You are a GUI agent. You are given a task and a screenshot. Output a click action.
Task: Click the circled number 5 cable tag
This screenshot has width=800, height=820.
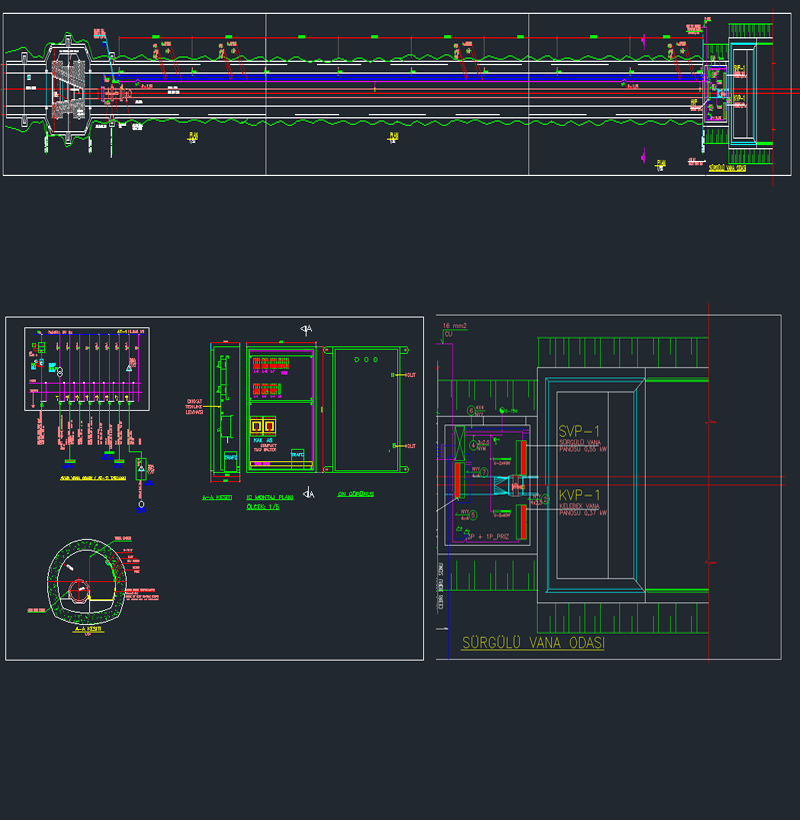click(472, 516)
